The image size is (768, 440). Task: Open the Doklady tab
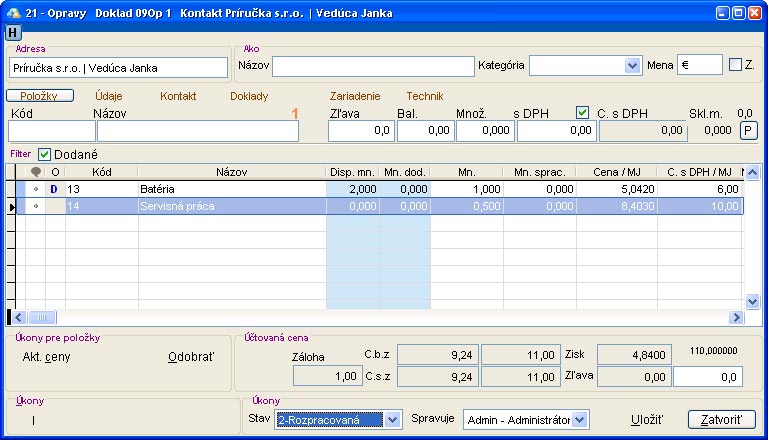pyautogui.click(x=249, y=96)
